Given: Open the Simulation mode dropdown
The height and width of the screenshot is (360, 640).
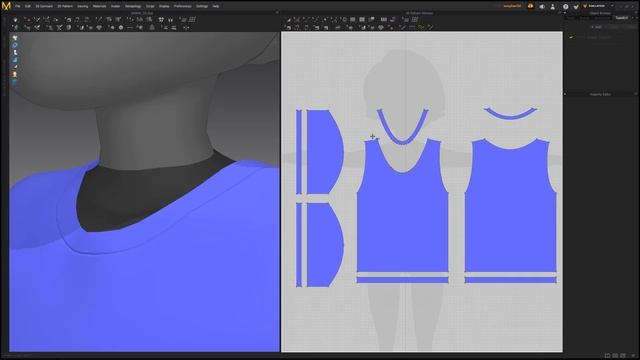Looking at the screenshot, I should (x=598, y=6).
